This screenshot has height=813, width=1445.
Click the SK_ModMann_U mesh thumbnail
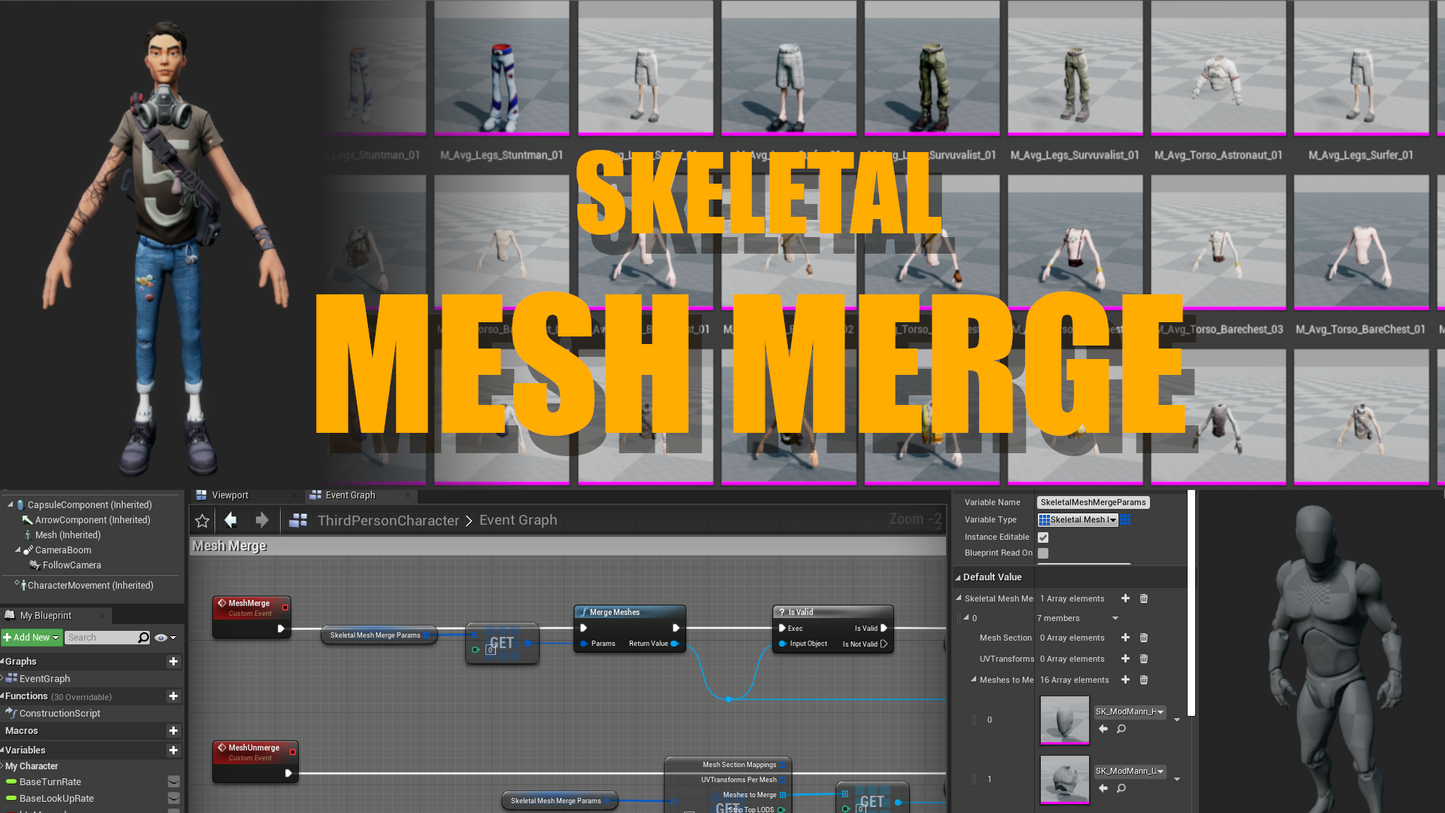pos(1065,780)
